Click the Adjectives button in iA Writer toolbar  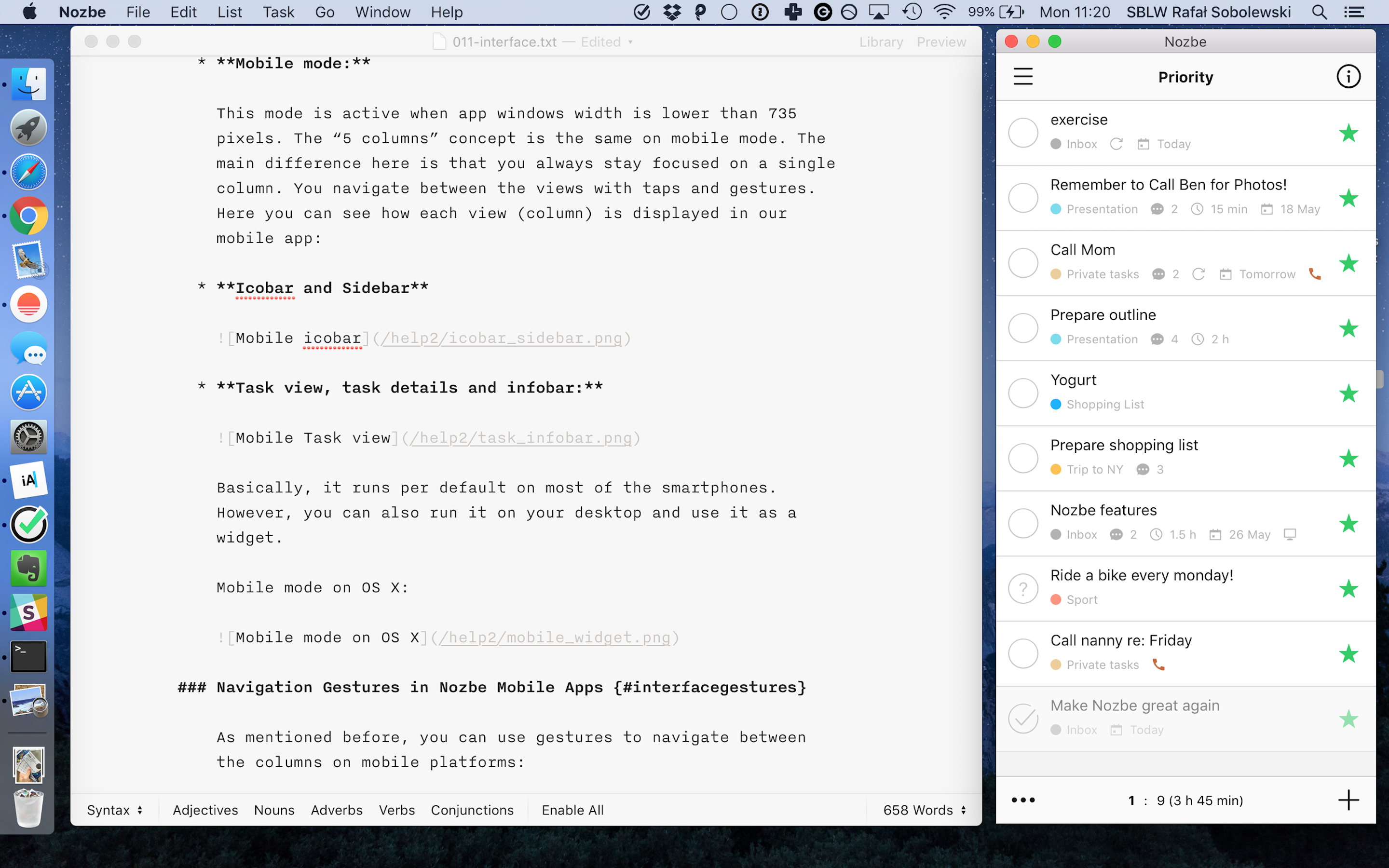(x=204, y=809)
